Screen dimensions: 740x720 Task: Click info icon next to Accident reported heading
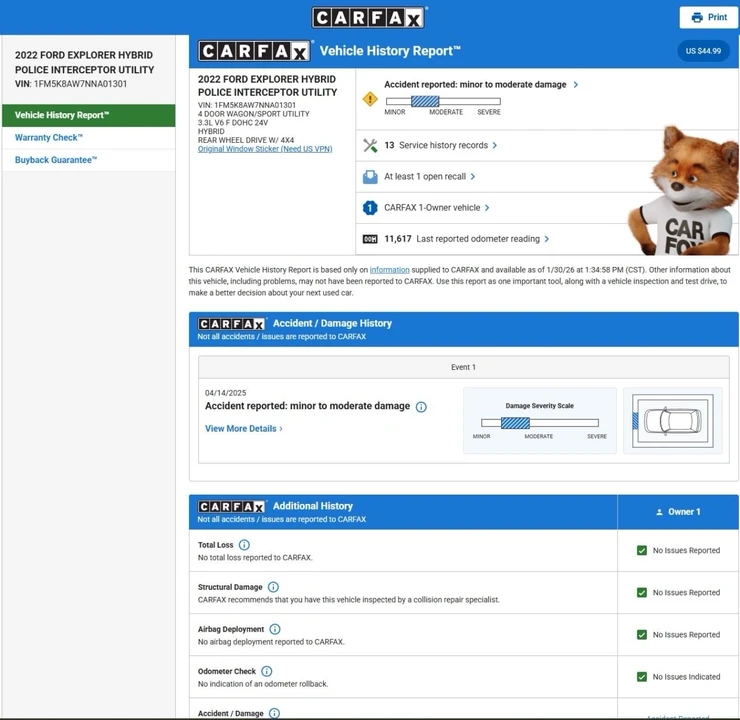pos(421,407)
